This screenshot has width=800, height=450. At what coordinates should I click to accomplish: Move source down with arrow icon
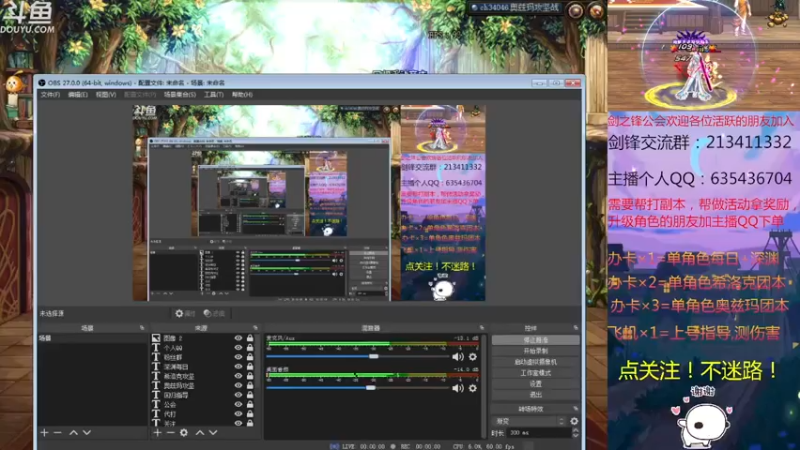(x=213, y=433)
